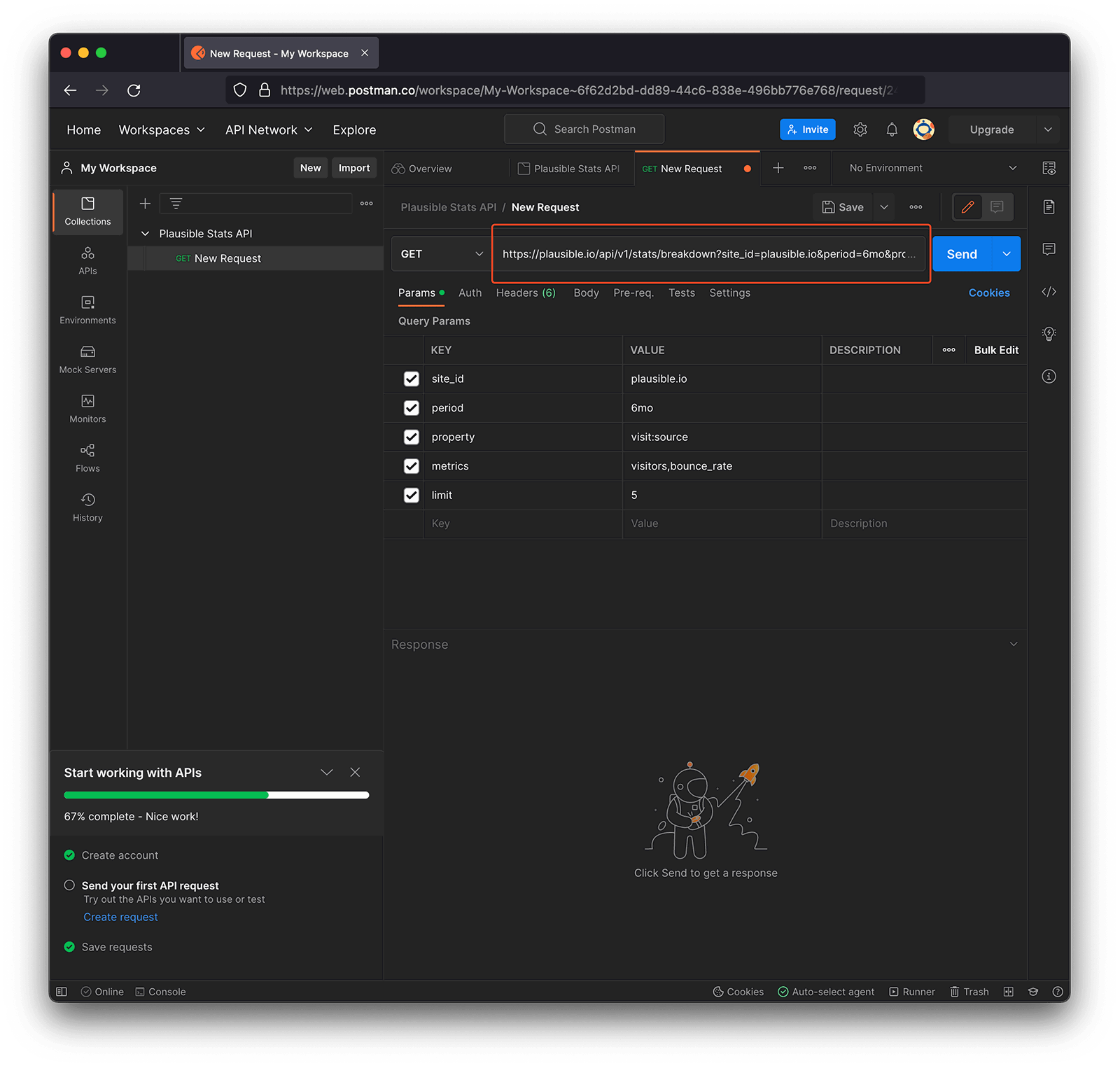Image resolution: width=1120 pixels, height=1068 pixels.
Task: Click the code snippet icon
Action: [1049, 292]
